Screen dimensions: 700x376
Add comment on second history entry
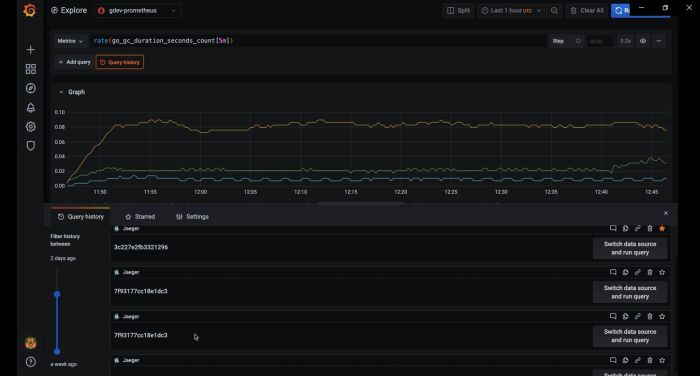coord(613,272)
